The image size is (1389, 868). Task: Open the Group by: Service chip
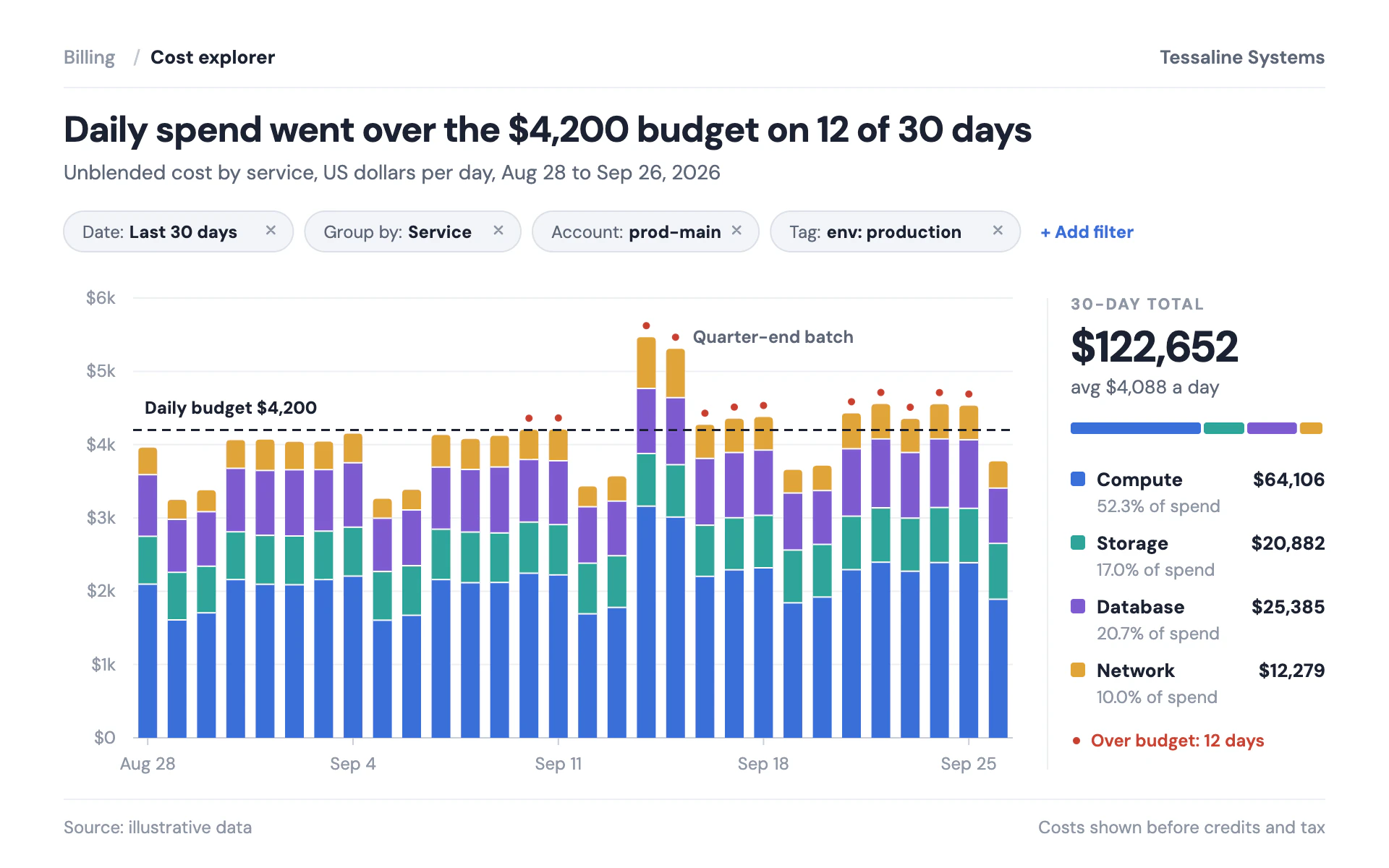point(412,231)
